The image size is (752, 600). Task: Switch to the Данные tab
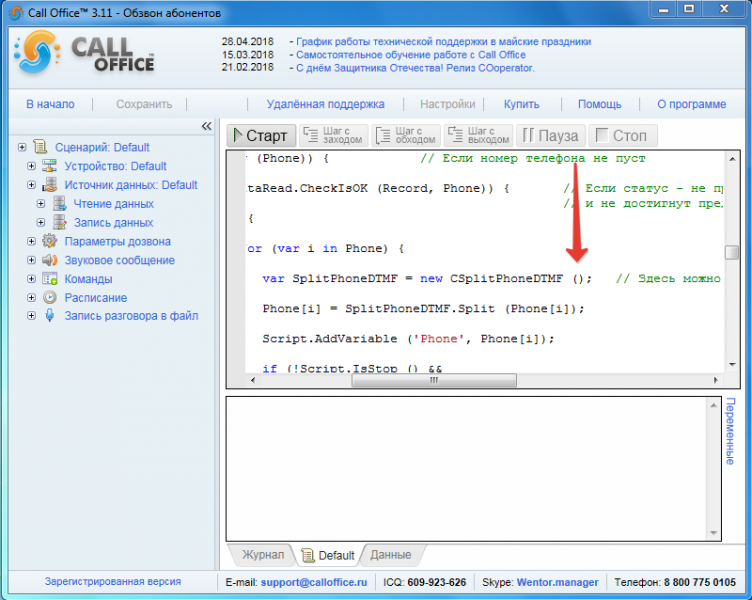pos(391,555)
